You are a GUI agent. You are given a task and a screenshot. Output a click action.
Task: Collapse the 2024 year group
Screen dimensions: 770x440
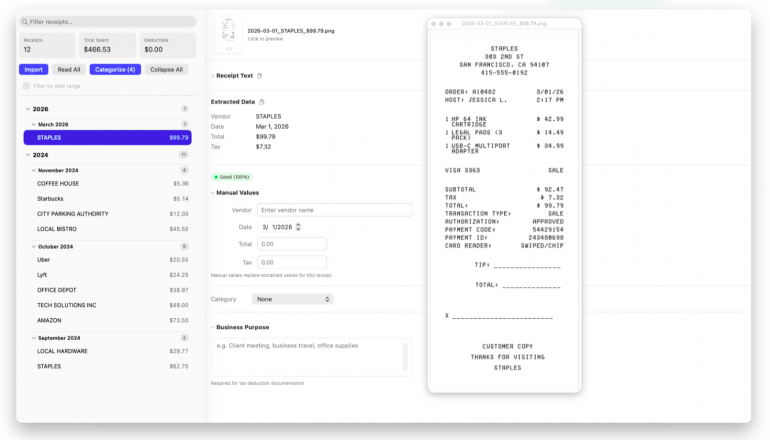(28, 155)
